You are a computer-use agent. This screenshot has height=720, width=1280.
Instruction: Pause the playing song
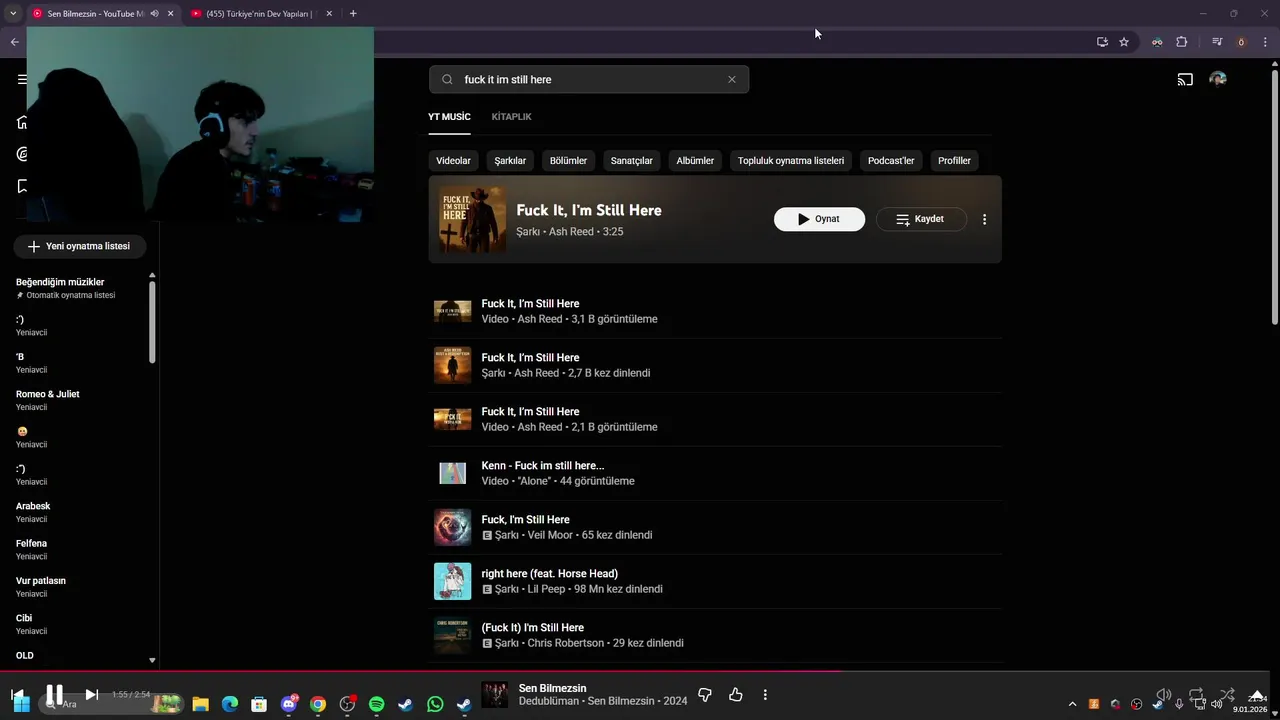coord(54,694)
